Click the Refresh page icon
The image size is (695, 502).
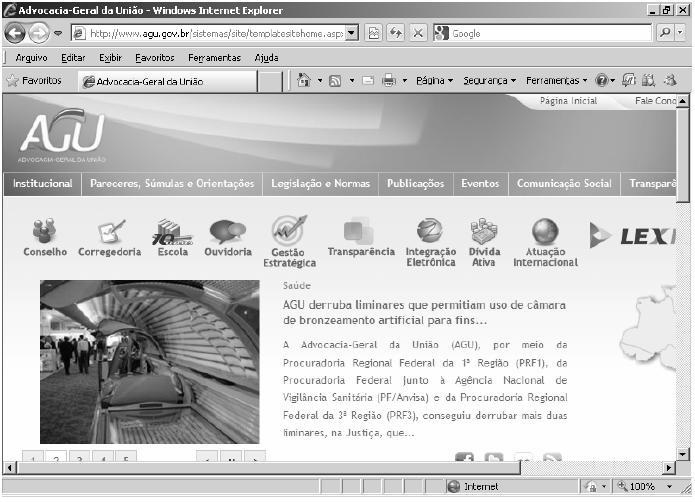click(x=396, y=33)
